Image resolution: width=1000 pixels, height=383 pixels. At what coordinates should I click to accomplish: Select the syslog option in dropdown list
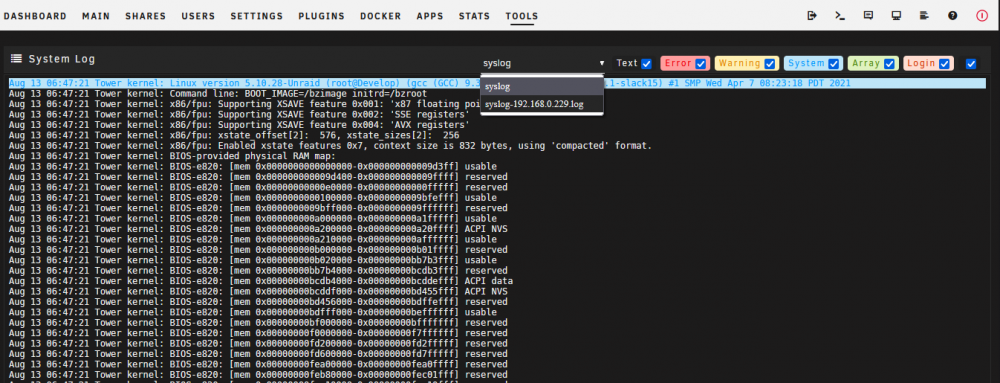point(541,86)
